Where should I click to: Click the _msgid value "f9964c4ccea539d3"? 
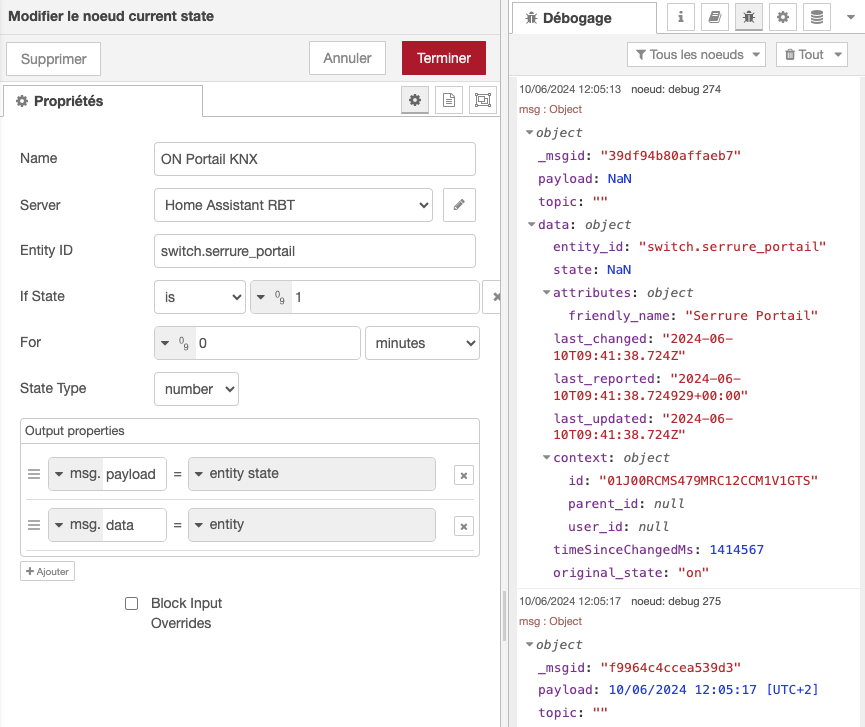point(670,667)
